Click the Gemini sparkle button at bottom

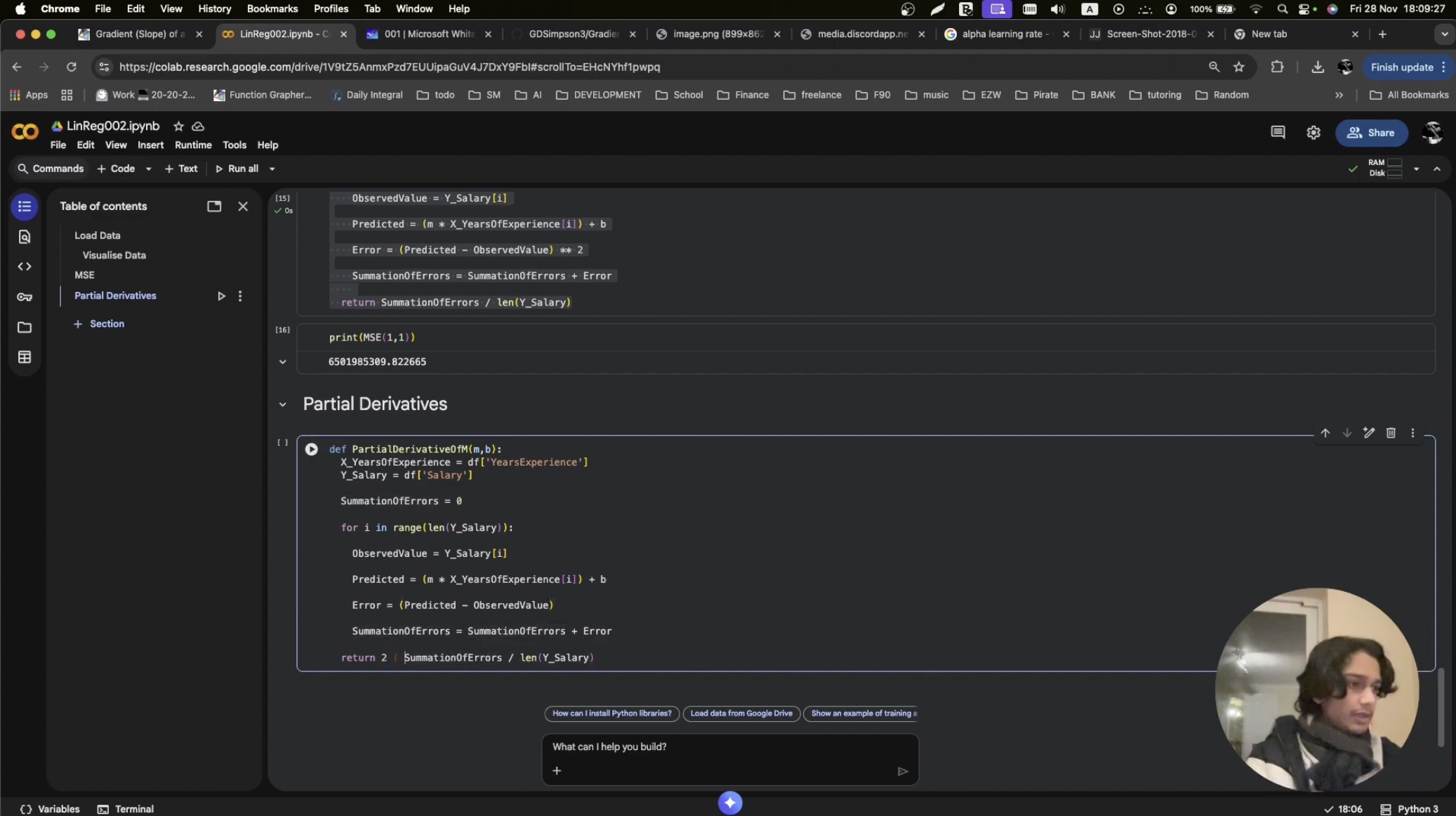[x=730, y=803]
